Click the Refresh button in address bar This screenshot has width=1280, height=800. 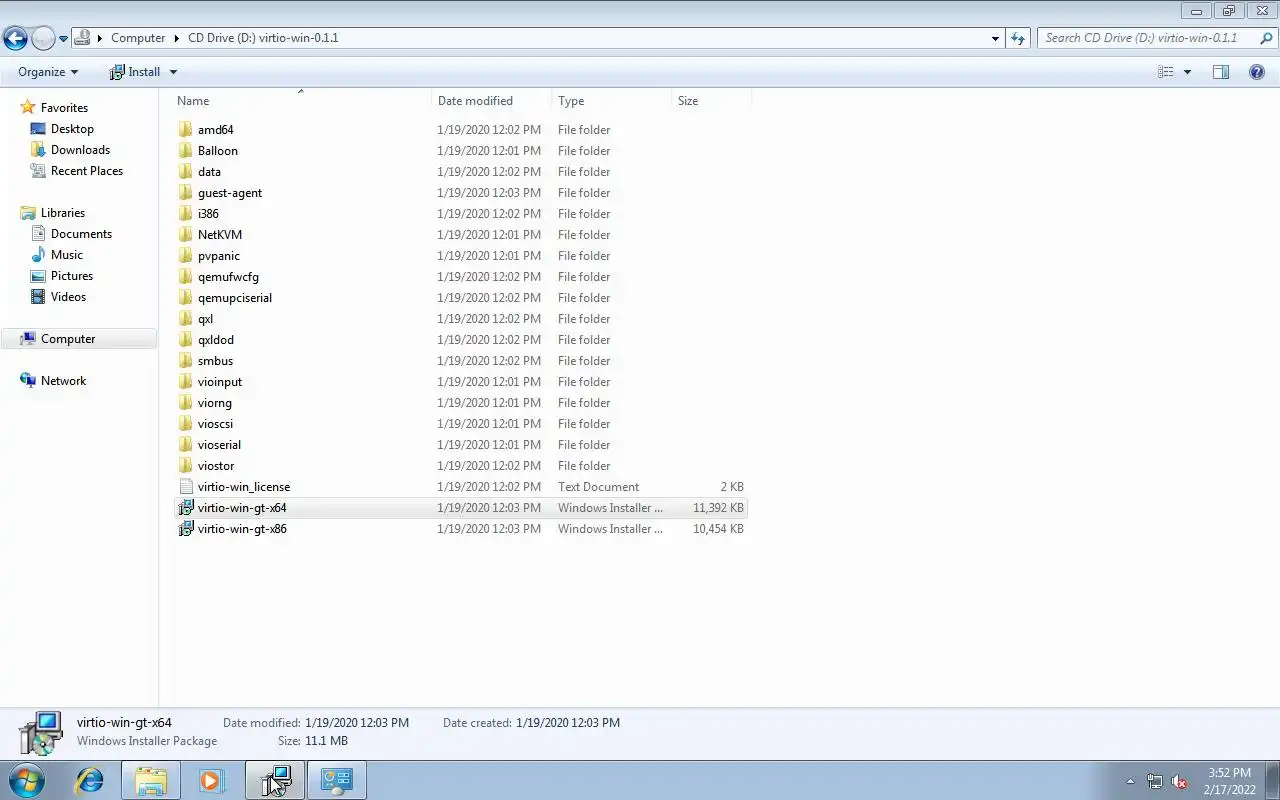(1018, 38)
